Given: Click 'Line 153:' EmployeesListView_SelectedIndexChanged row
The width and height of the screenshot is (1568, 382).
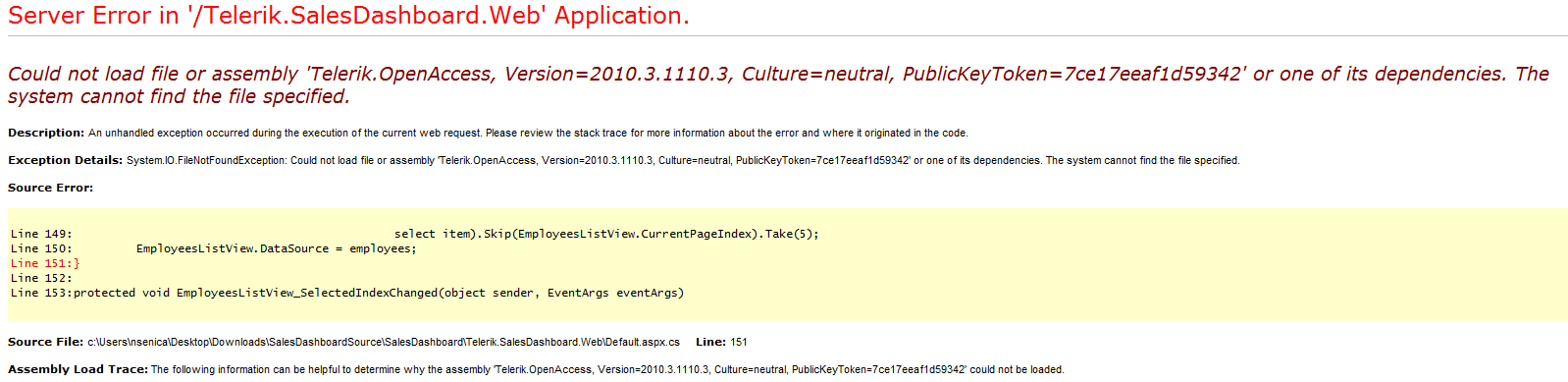Looking at the screenshot, I should (x=347, y=293).
